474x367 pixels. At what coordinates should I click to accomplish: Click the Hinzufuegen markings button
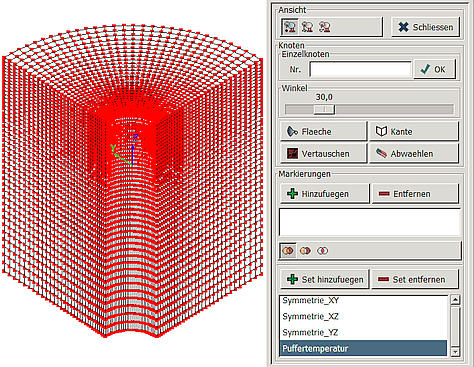[325, 193]
